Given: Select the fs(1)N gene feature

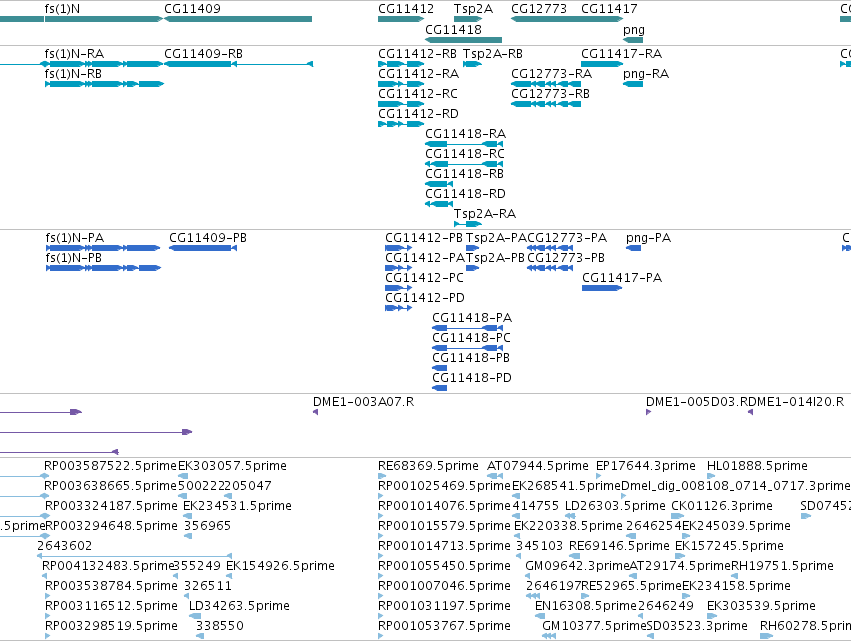Looking at the screenshot, I should (104, 19).
